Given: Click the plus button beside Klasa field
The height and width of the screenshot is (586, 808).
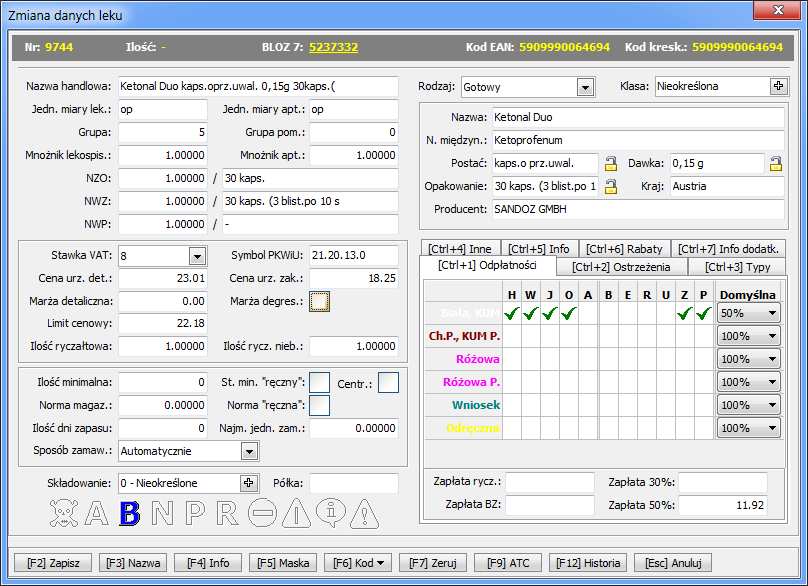Looking at the screenshot, I should pos(778,86).
